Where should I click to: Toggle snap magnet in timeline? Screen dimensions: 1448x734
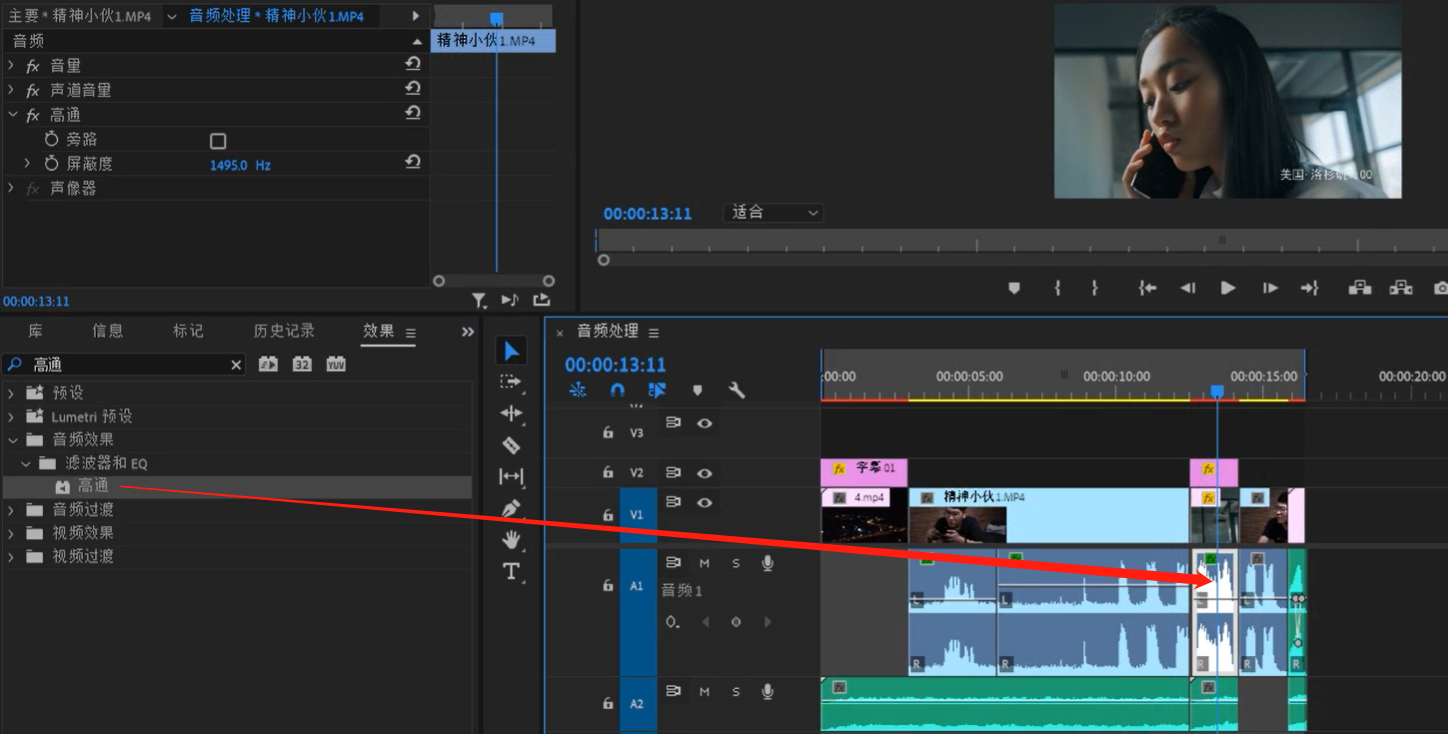(x=617, y=390)
